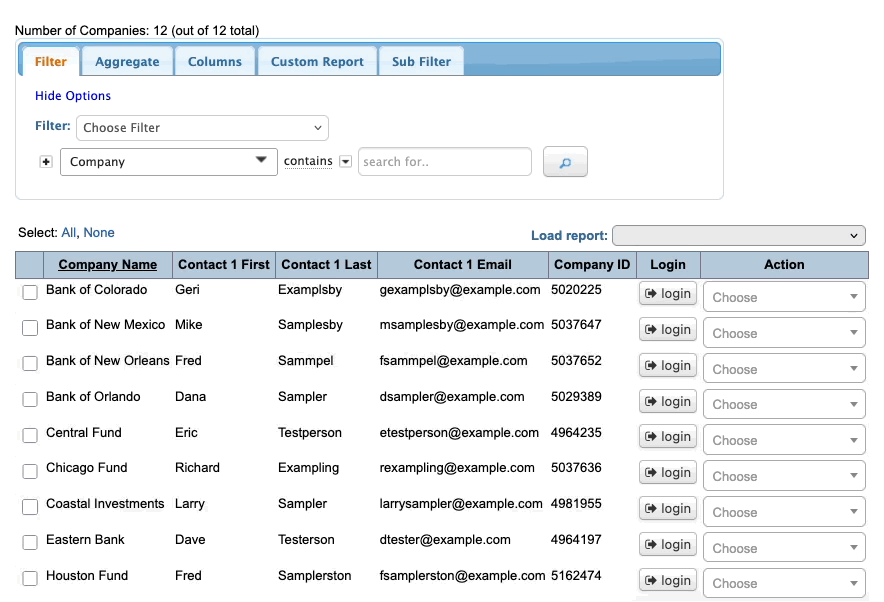This screenshot has height=602, width=884.
Task: Click login button for Eastern Bank
Action: click(x=667, y=545)
